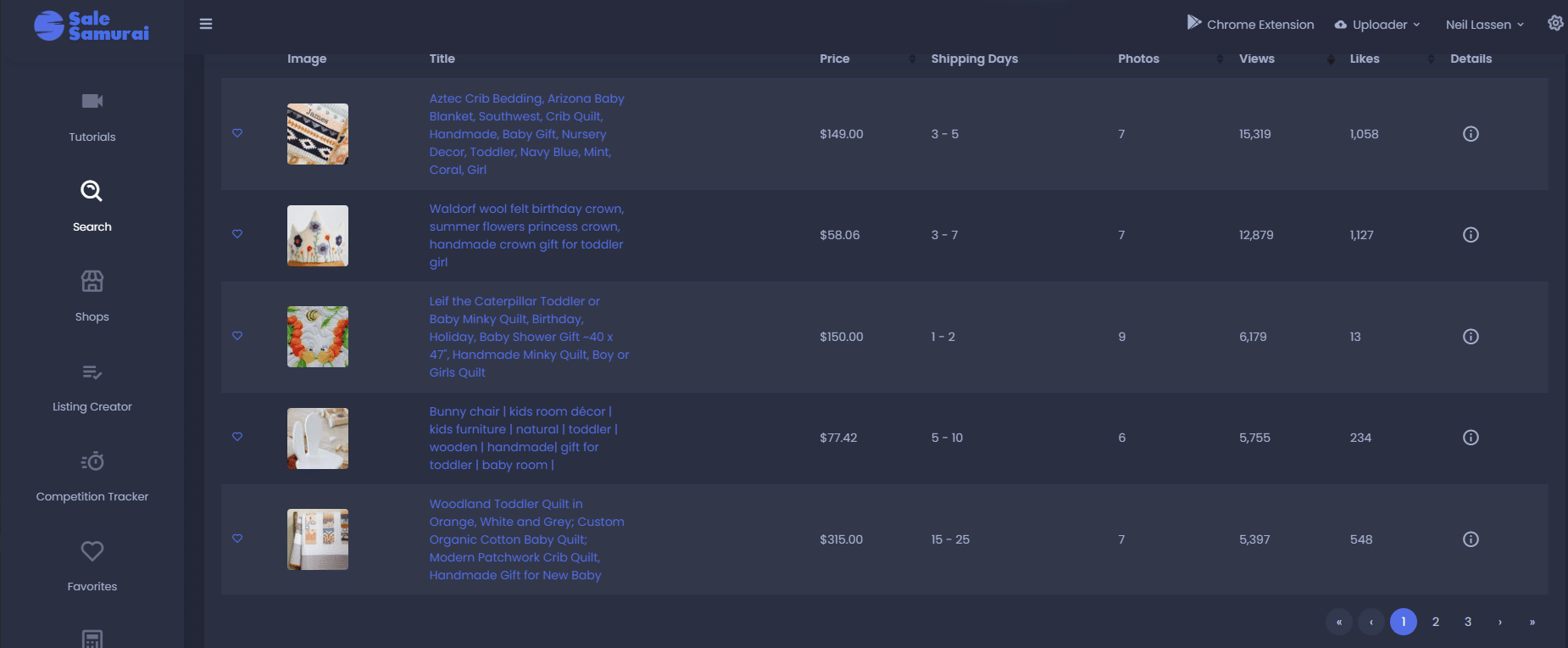Screen dimensions: 1568x648
Task: Open the Aztec Crib Bedding thumbnail
Action: pos(318,134)
